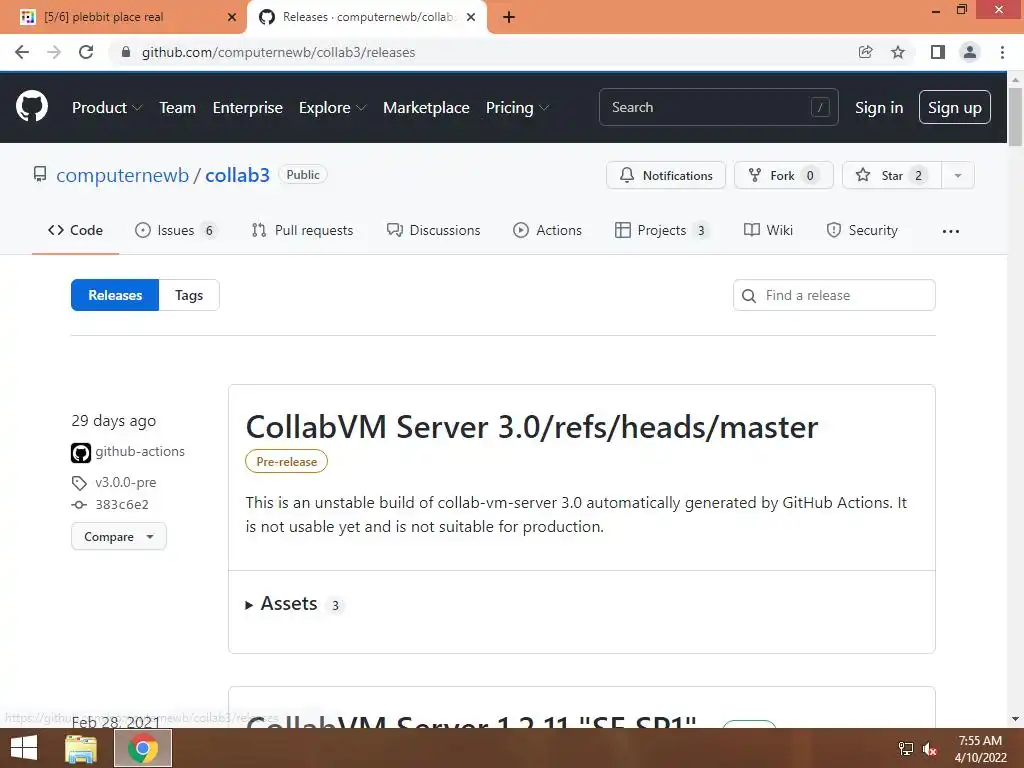The image size is (1024, 768).
Task: Open the Discussions tab
Action: tap(434, 231)
